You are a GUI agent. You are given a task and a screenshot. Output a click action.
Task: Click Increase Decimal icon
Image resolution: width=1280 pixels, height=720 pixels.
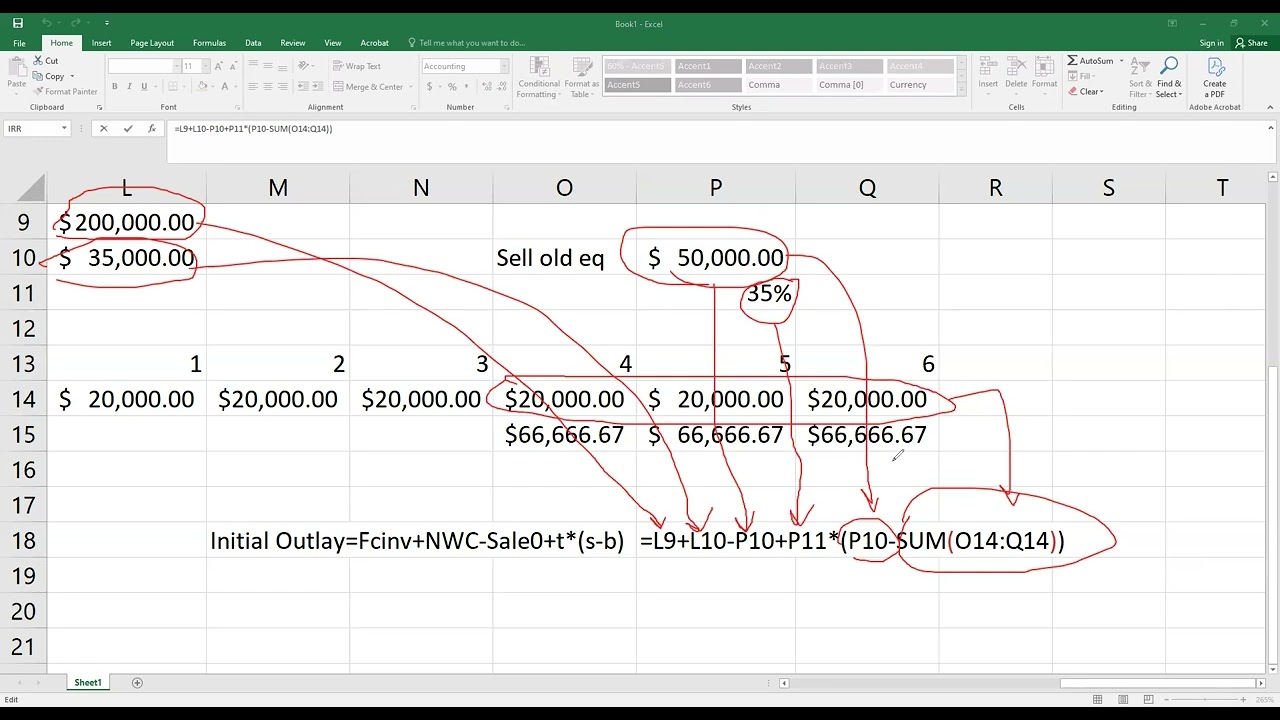487,87
